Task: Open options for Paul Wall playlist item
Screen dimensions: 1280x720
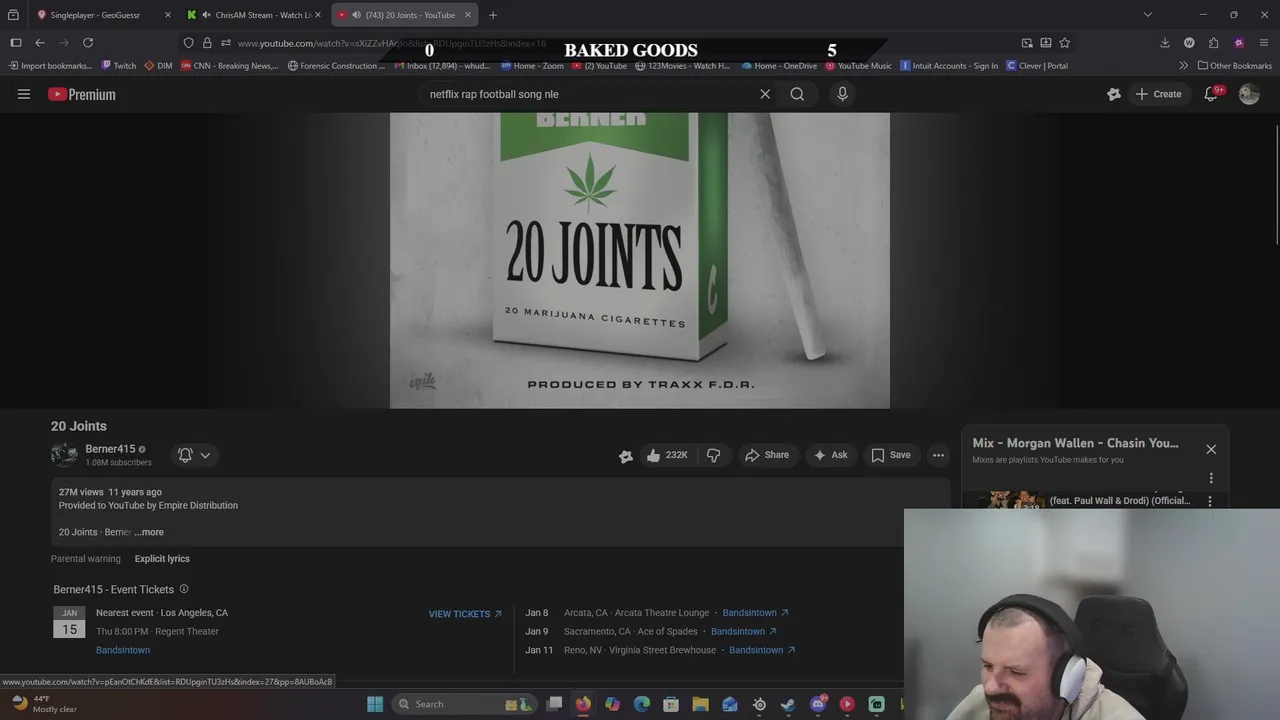Action: pos(1210,501)
